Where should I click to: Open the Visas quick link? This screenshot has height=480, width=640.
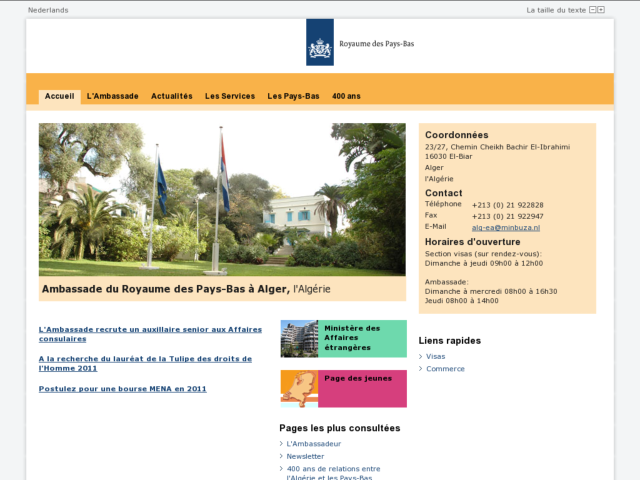[436, 357]
